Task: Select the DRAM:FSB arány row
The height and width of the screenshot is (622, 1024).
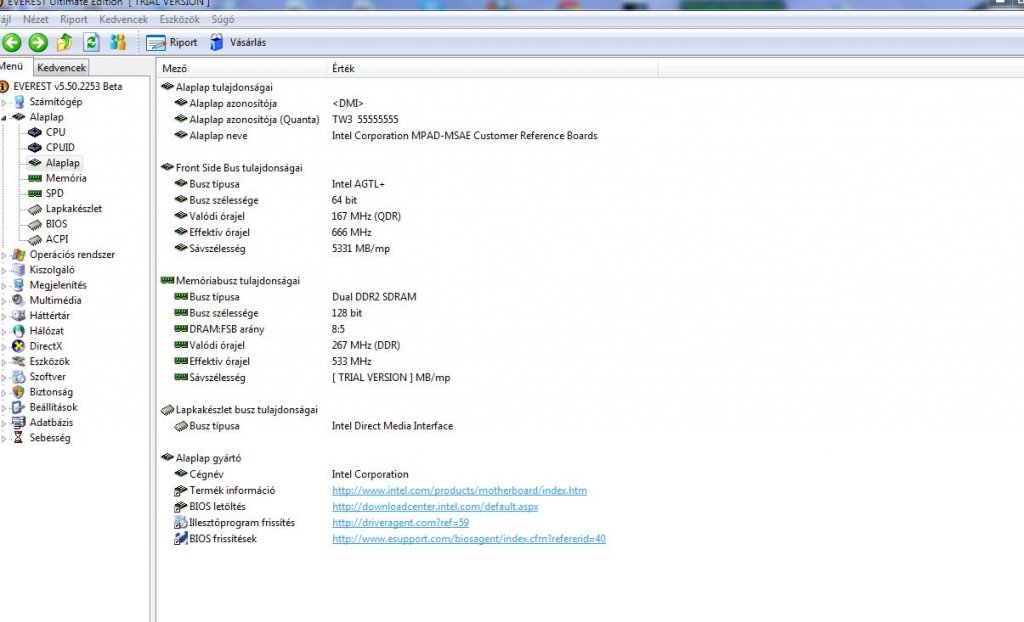Action: 259,329
